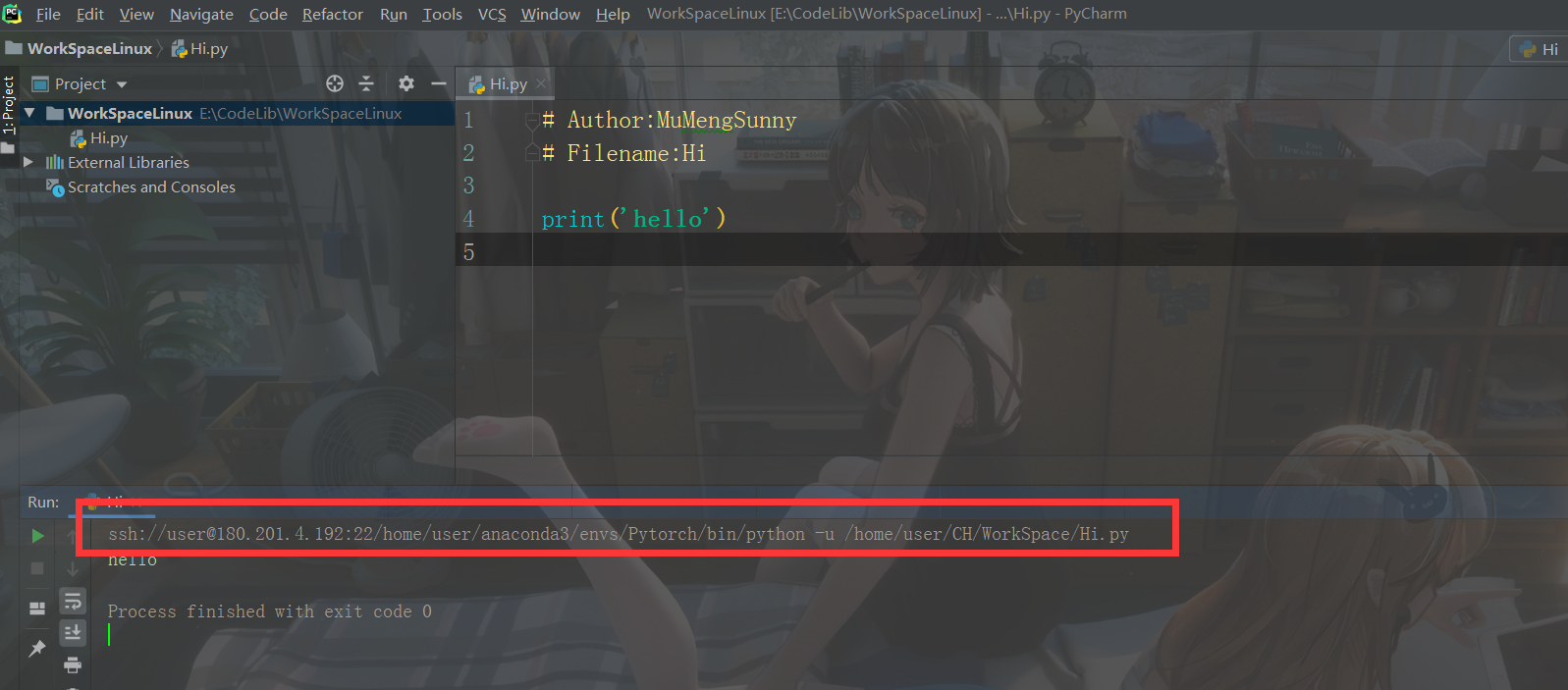Click the fold marker at line 2
This screenshot has width=1568, height=690.
(x=531, y=152)
